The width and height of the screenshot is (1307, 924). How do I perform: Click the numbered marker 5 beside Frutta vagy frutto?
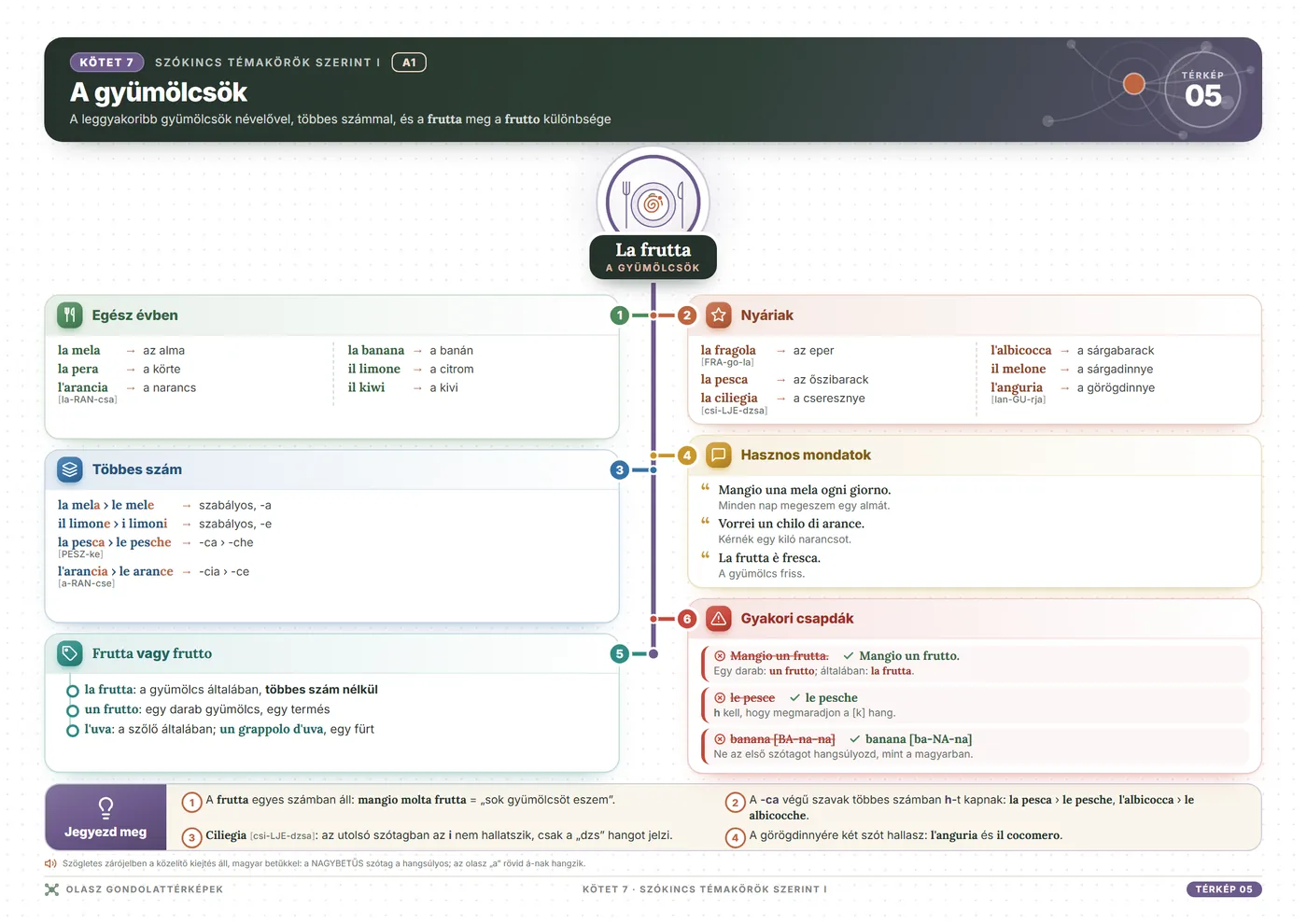620,653
